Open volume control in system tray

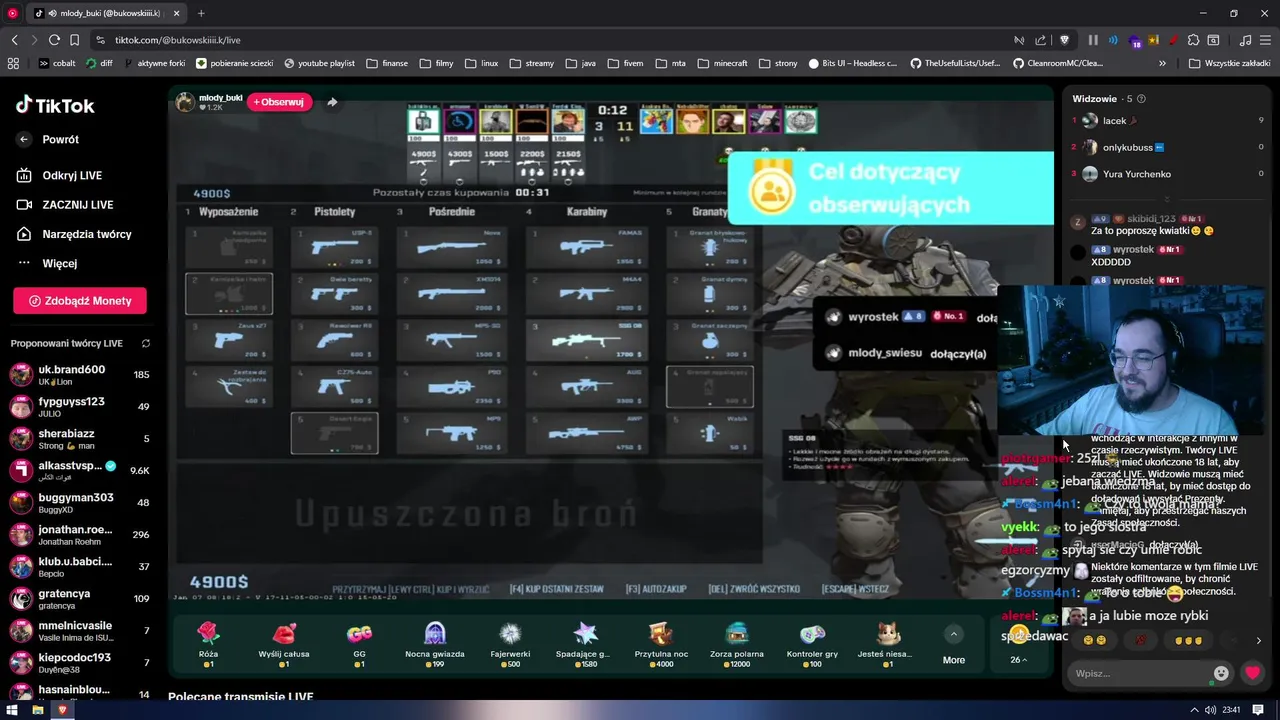tap(1211, 710)
